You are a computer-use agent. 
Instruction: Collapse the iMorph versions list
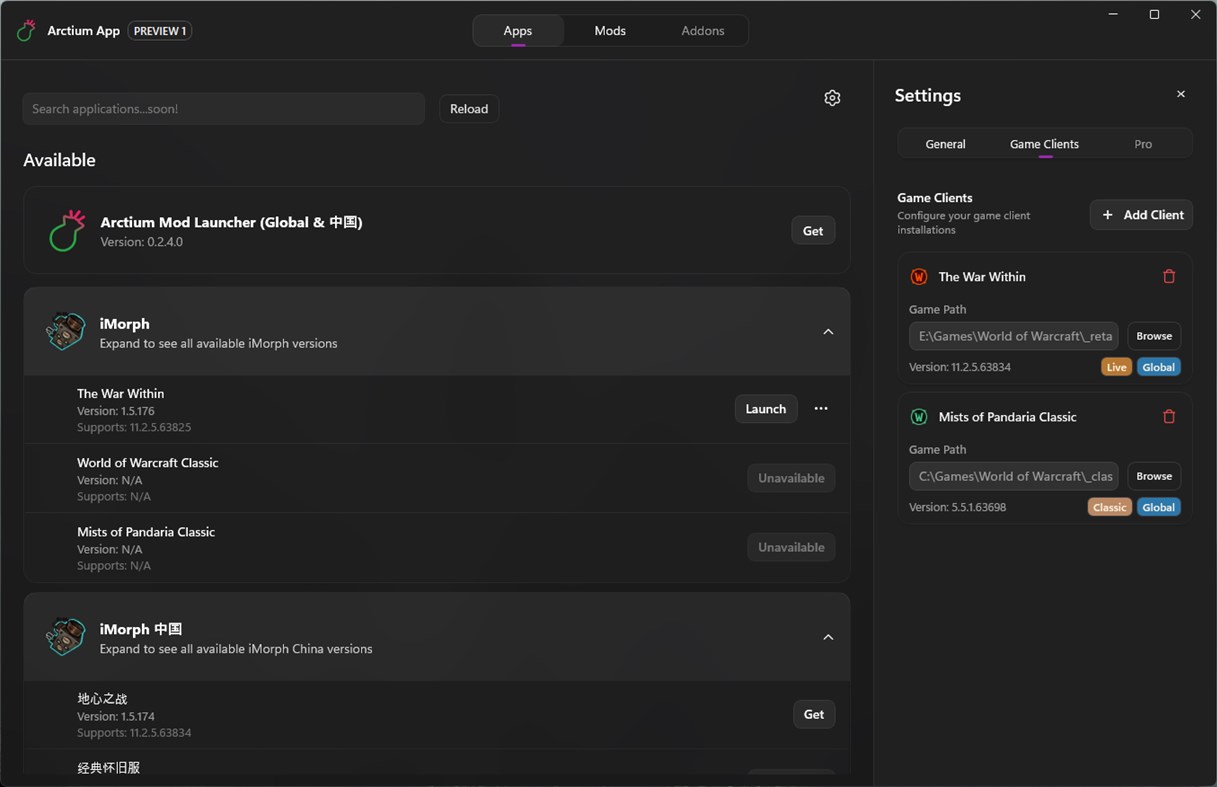(x=828, y=331)
